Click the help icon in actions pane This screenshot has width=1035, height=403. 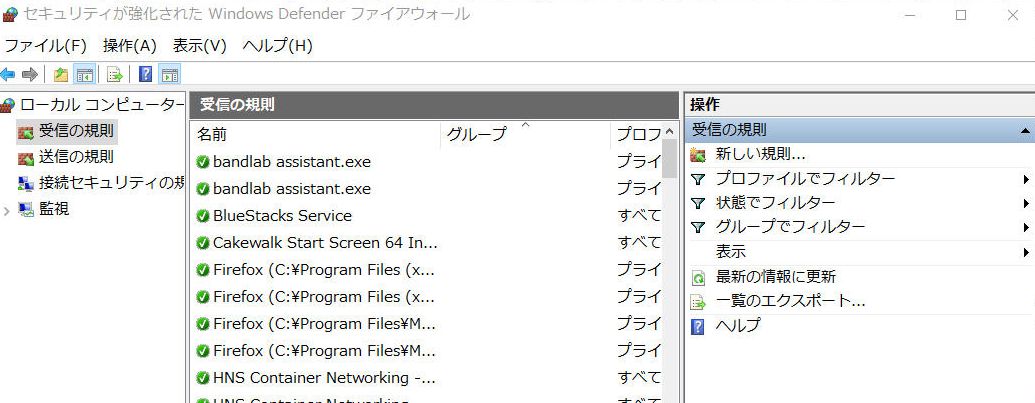click(x=698, y=326)
